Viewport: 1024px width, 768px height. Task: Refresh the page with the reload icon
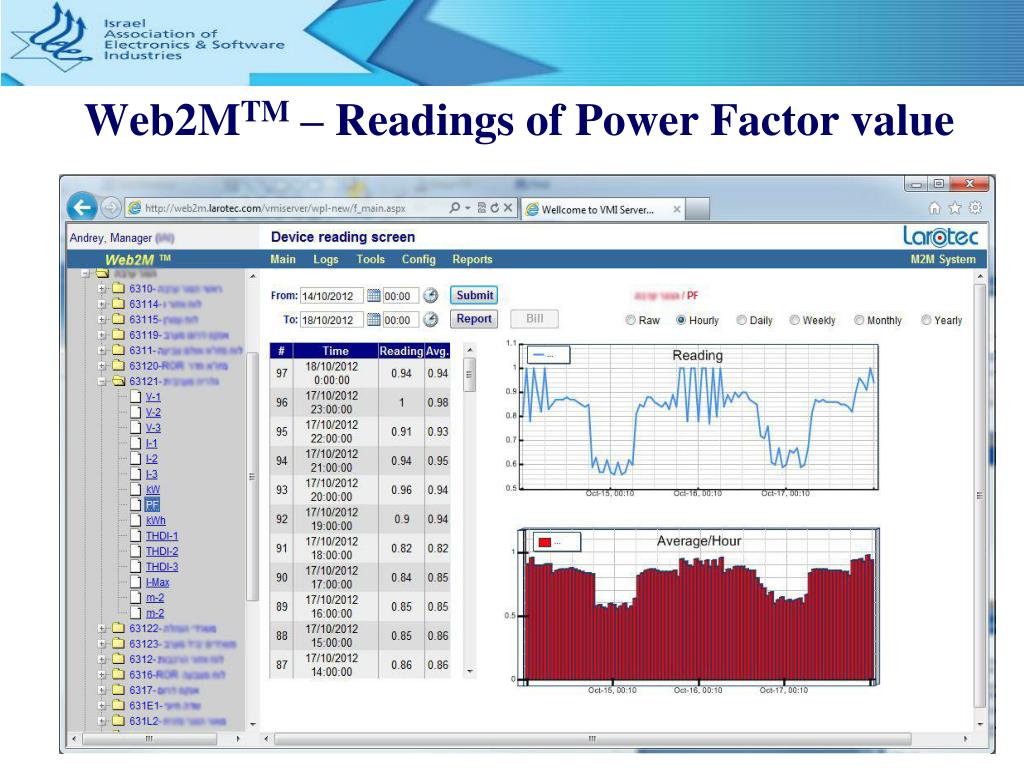coord(494,208)
